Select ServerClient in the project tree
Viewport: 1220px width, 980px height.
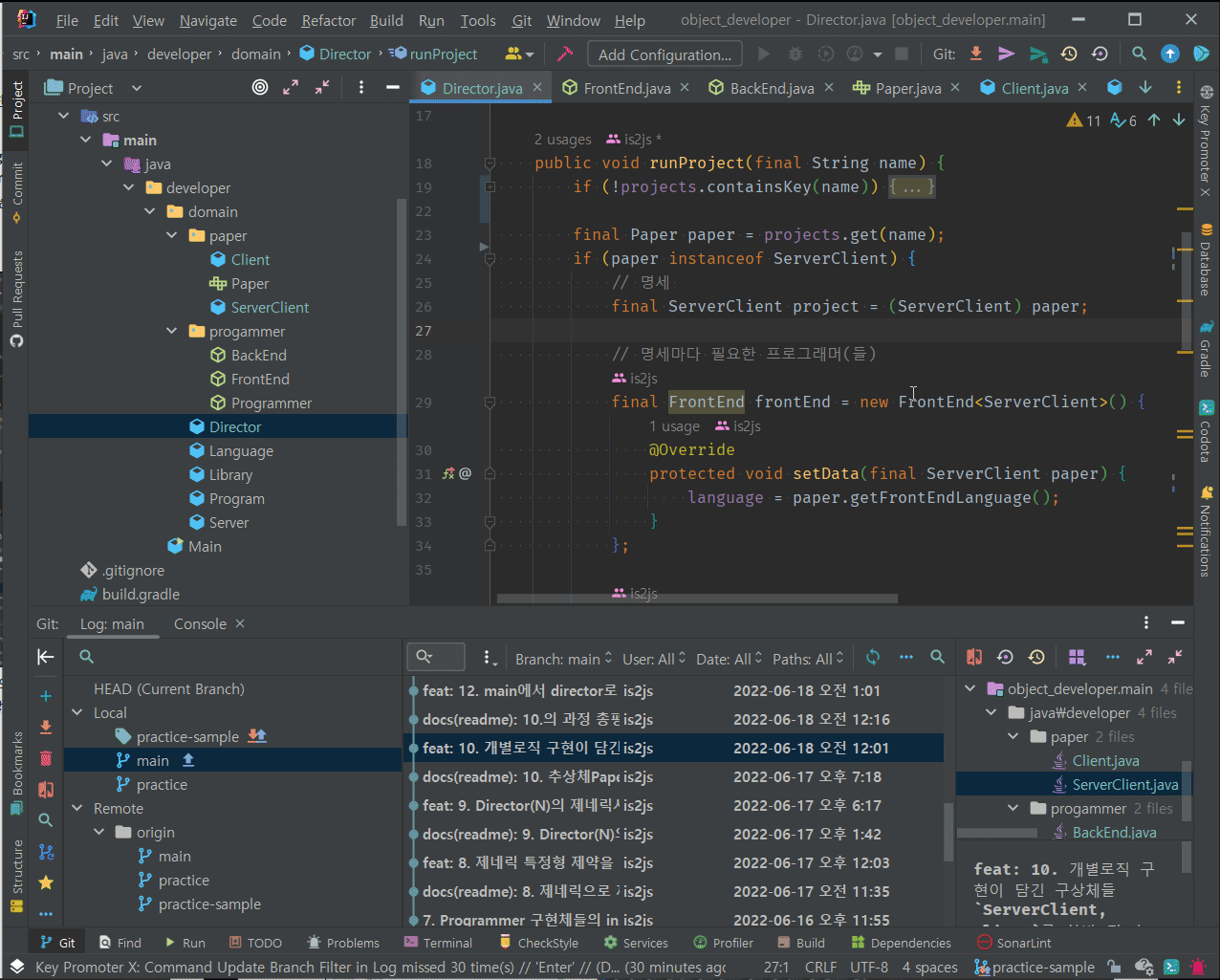[270, 308]
